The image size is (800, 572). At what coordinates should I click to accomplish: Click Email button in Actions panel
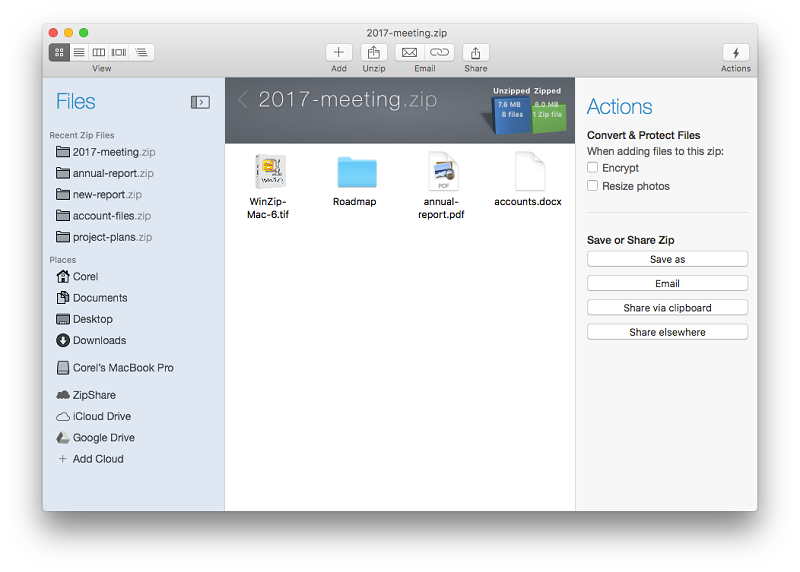pyautogui.click(x=667, y=283)
